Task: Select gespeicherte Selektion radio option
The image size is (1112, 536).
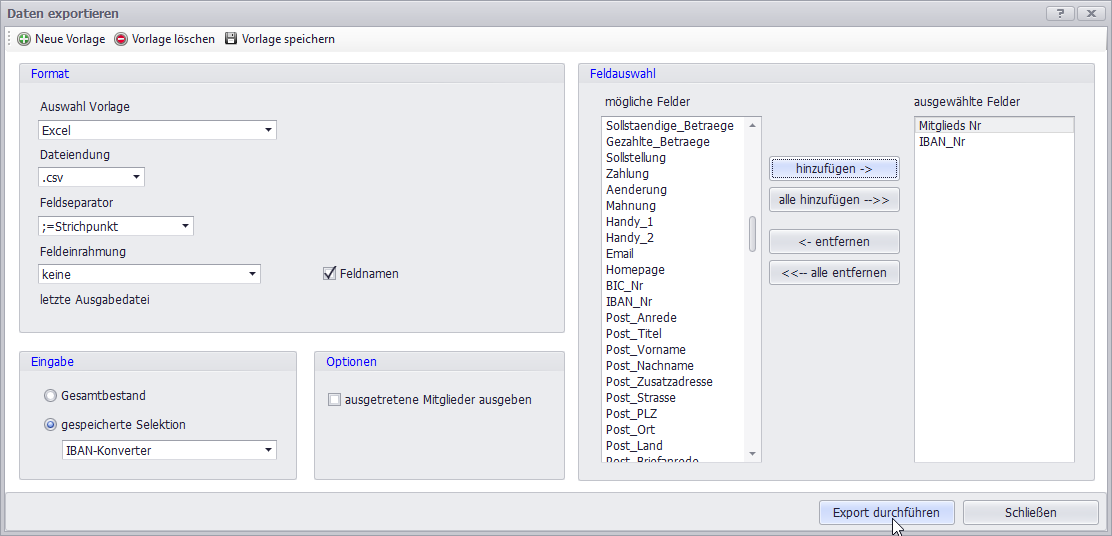Action: tap(50, 424)
